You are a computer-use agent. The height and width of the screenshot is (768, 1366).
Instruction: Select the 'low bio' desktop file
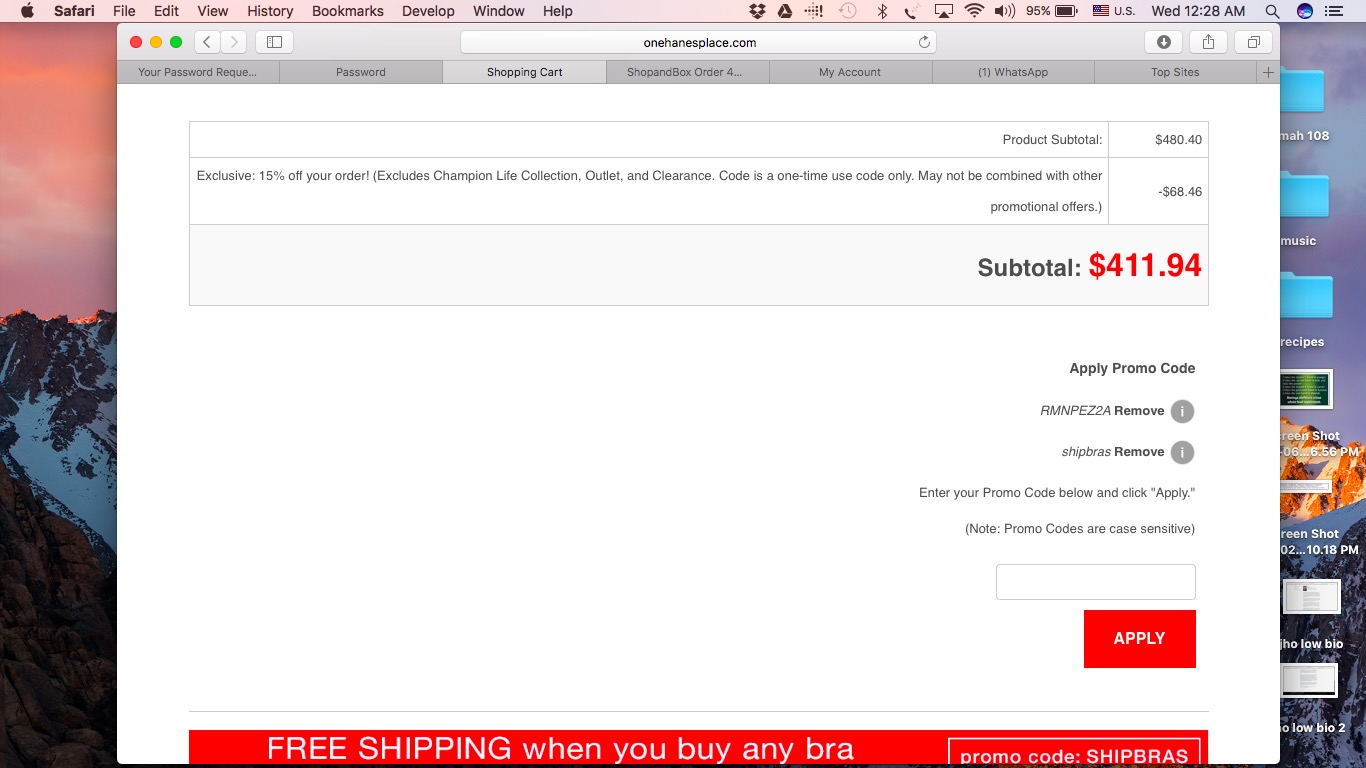[1311, 614]
